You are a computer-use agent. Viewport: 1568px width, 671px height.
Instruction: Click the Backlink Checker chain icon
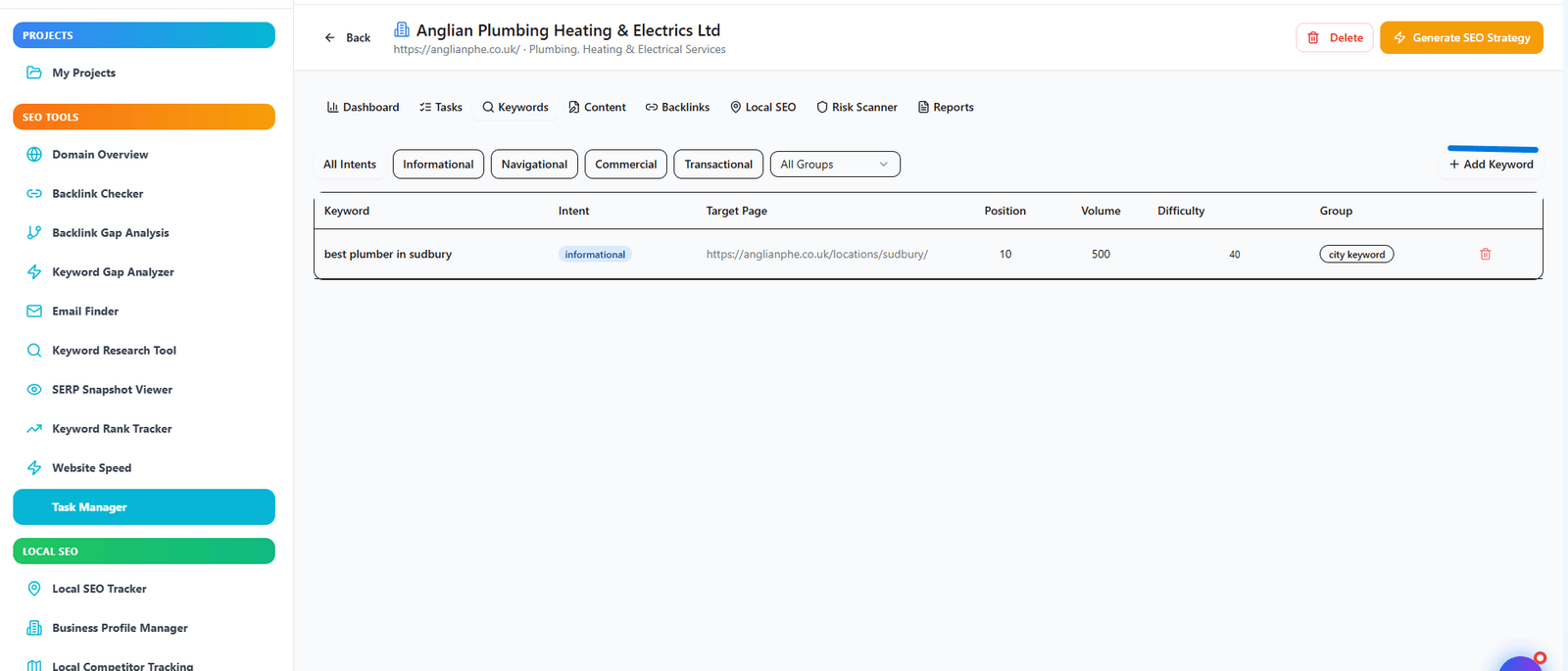pyautogui.click(x=34, y=194)
